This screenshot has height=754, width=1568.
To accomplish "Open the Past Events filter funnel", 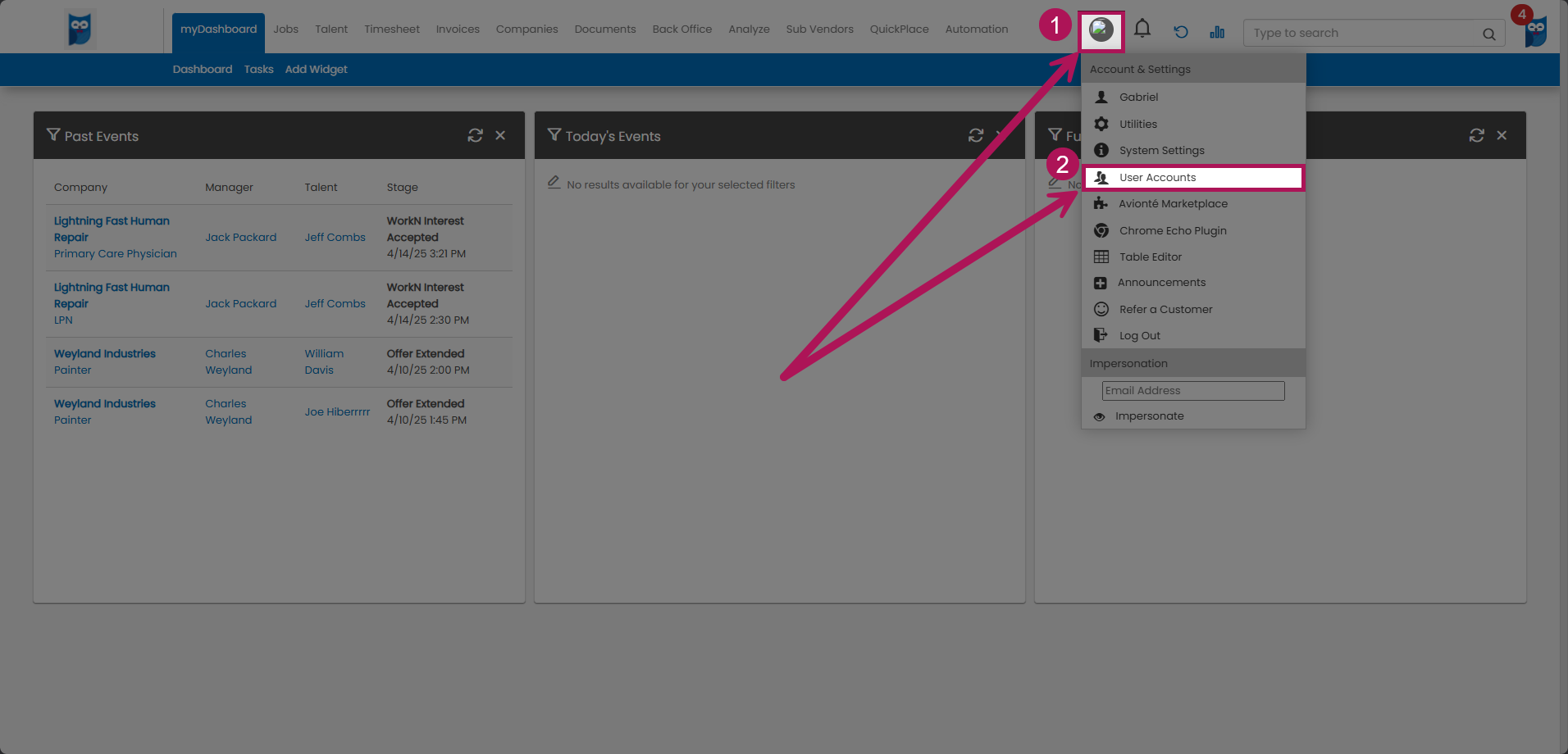I will tap(53, 135).
